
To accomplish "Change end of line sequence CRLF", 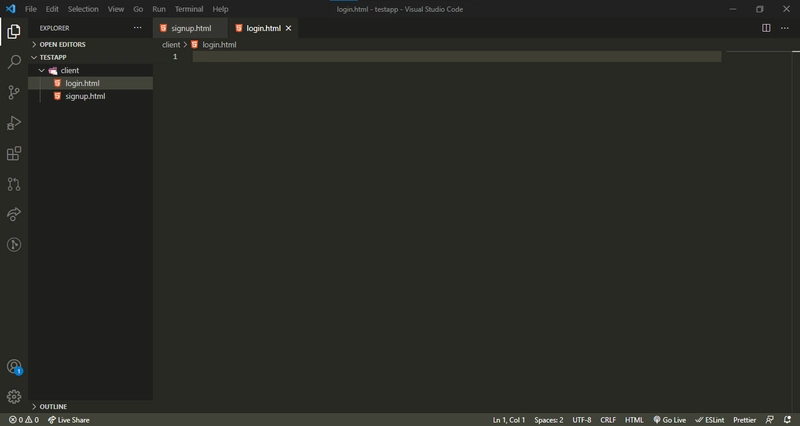I will click(x=608, y=420).
